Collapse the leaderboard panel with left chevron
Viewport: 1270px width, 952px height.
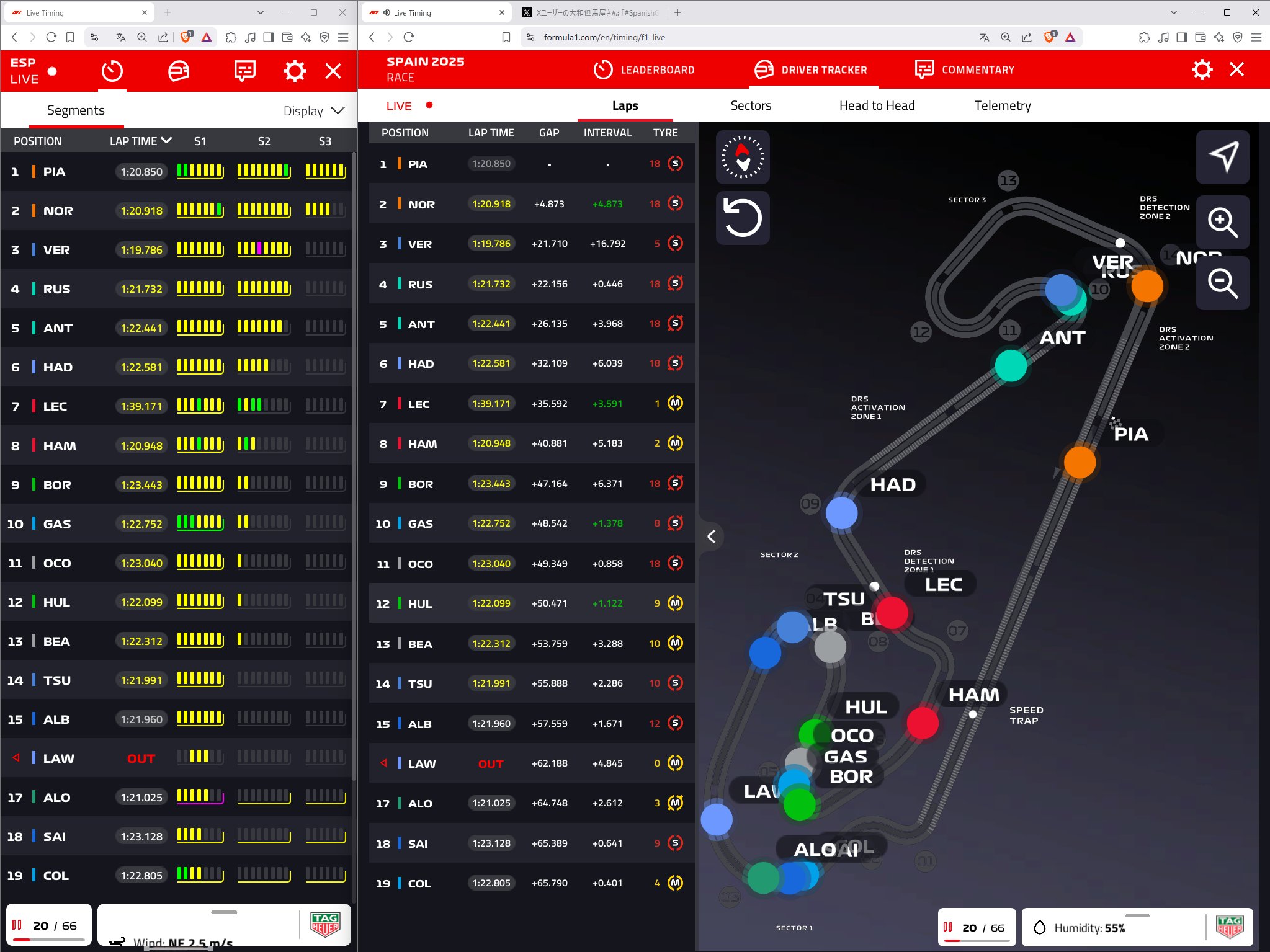[712, 536]
